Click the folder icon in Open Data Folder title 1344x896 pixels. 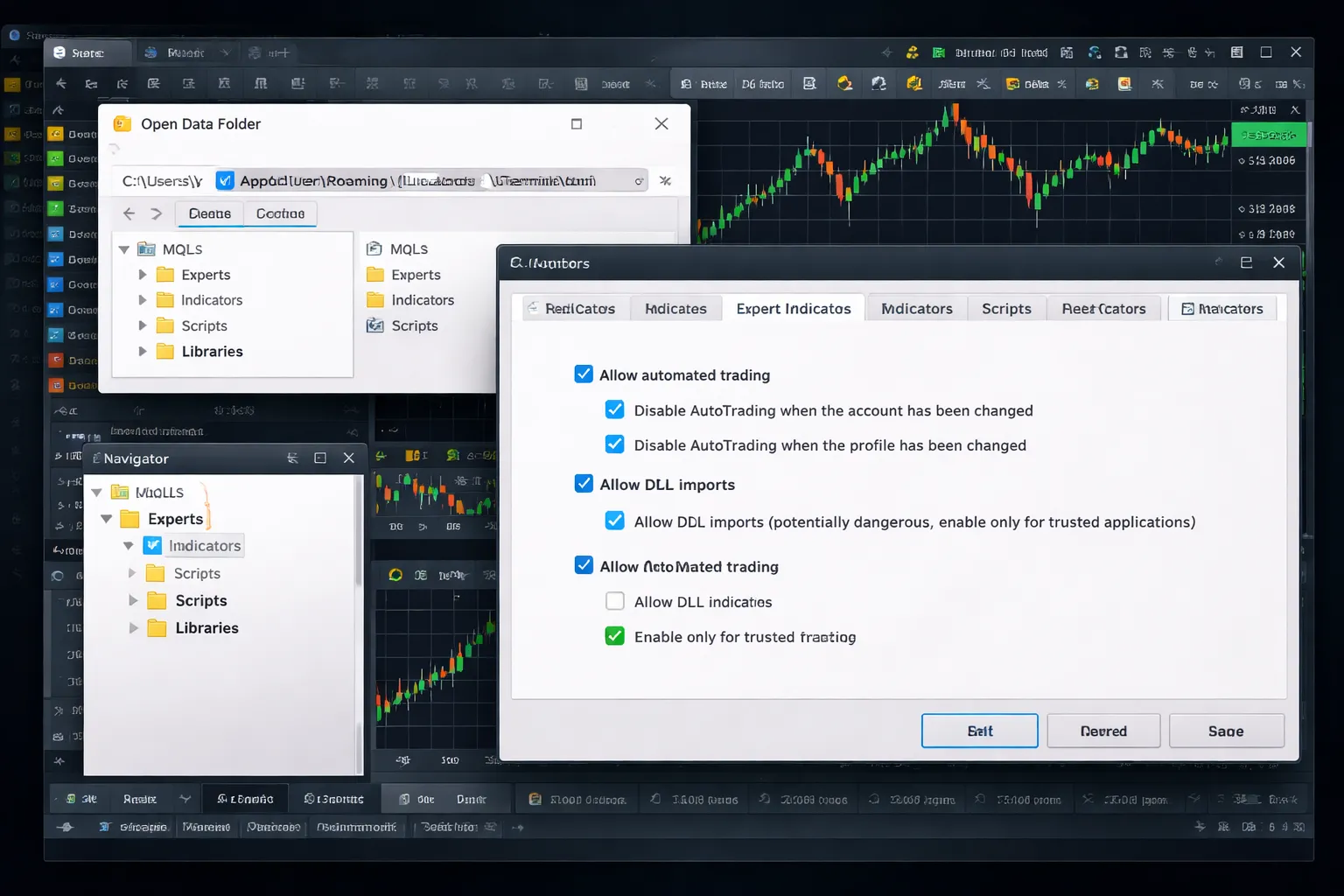(x=122, y=123)
